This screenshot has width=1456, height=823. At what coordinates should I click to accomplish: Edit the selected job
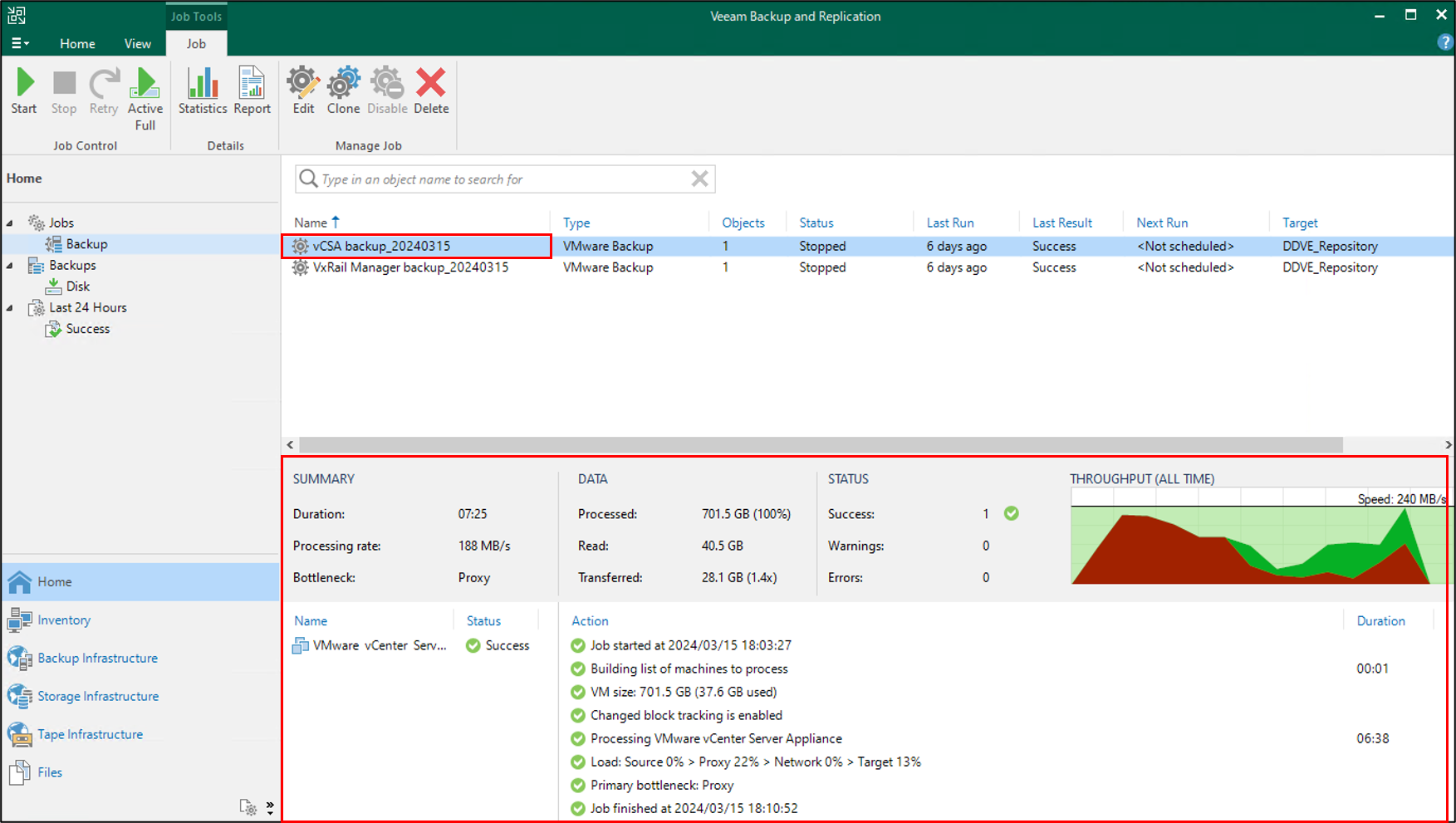coord(303,91)
